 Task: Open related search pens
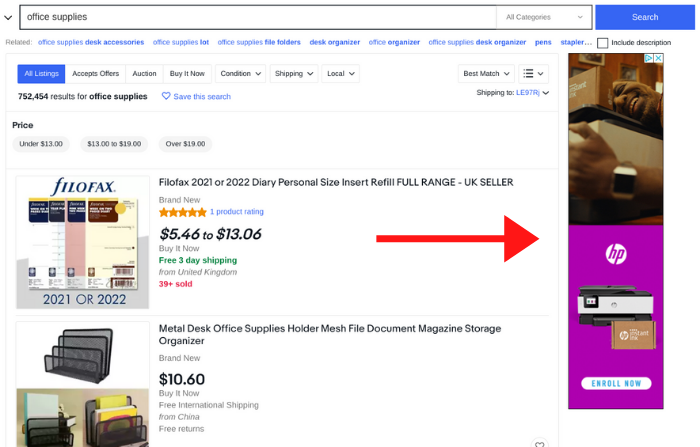pos(543,42)
